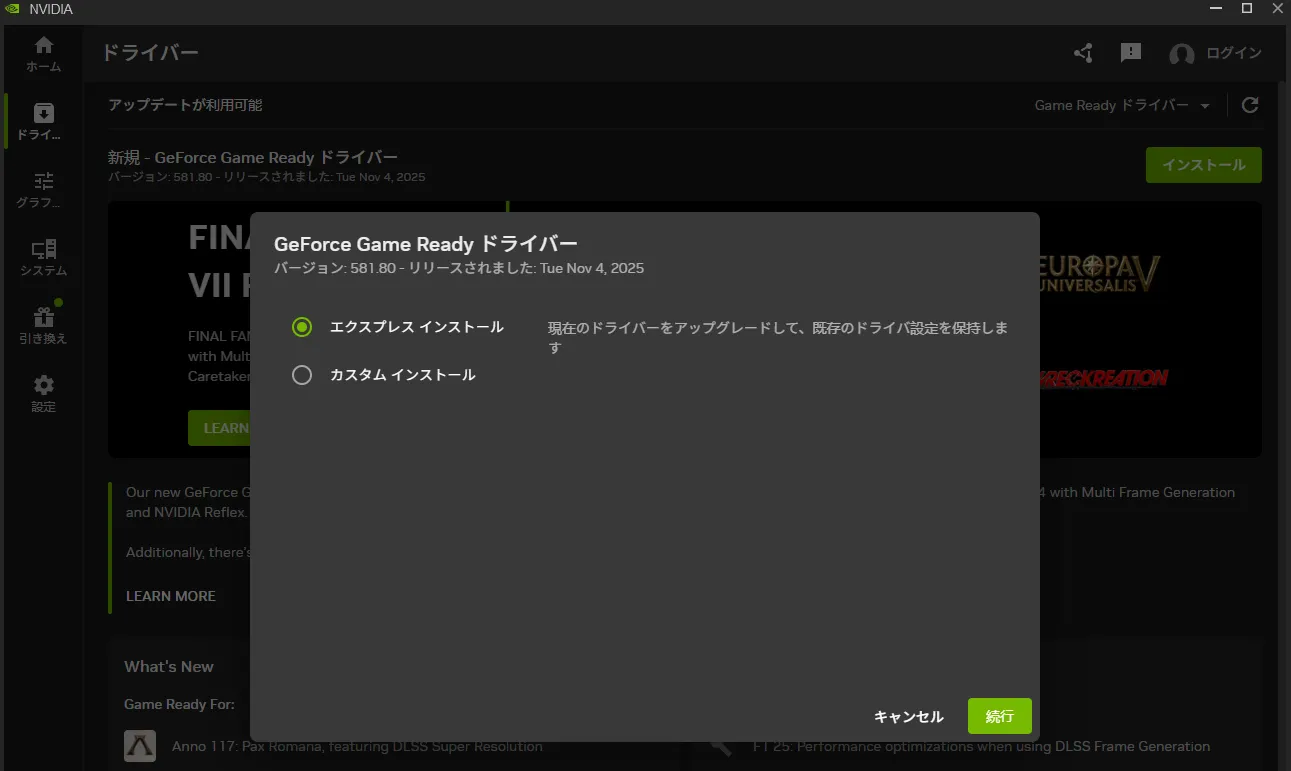Click the NVIDIA logo in title bar
Image resolution: width=1291 pixels, height=771 pixels.
pos(12,9)
